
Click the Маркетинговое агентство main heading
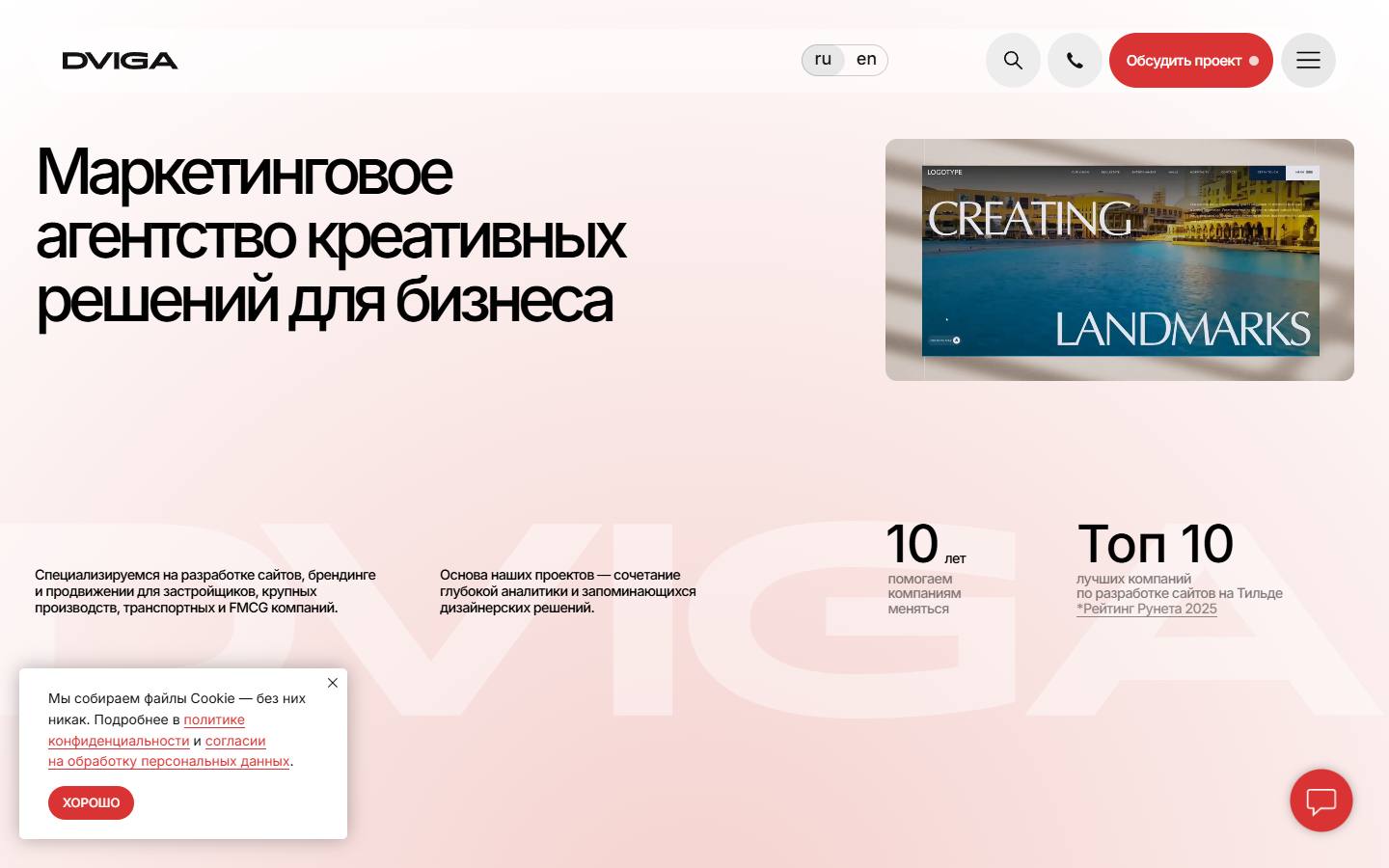[x=331, y=236]
